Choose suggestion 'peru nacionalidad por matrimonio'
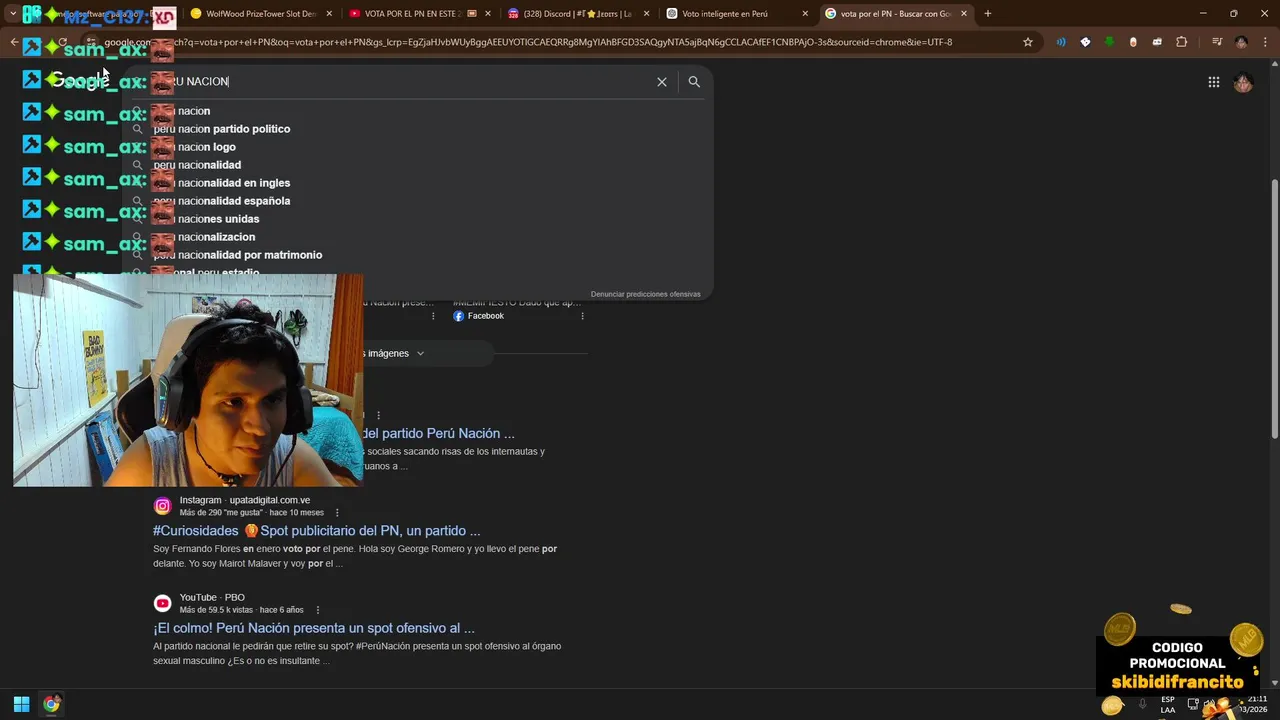 pyautogui.click(x=238, y=255)
